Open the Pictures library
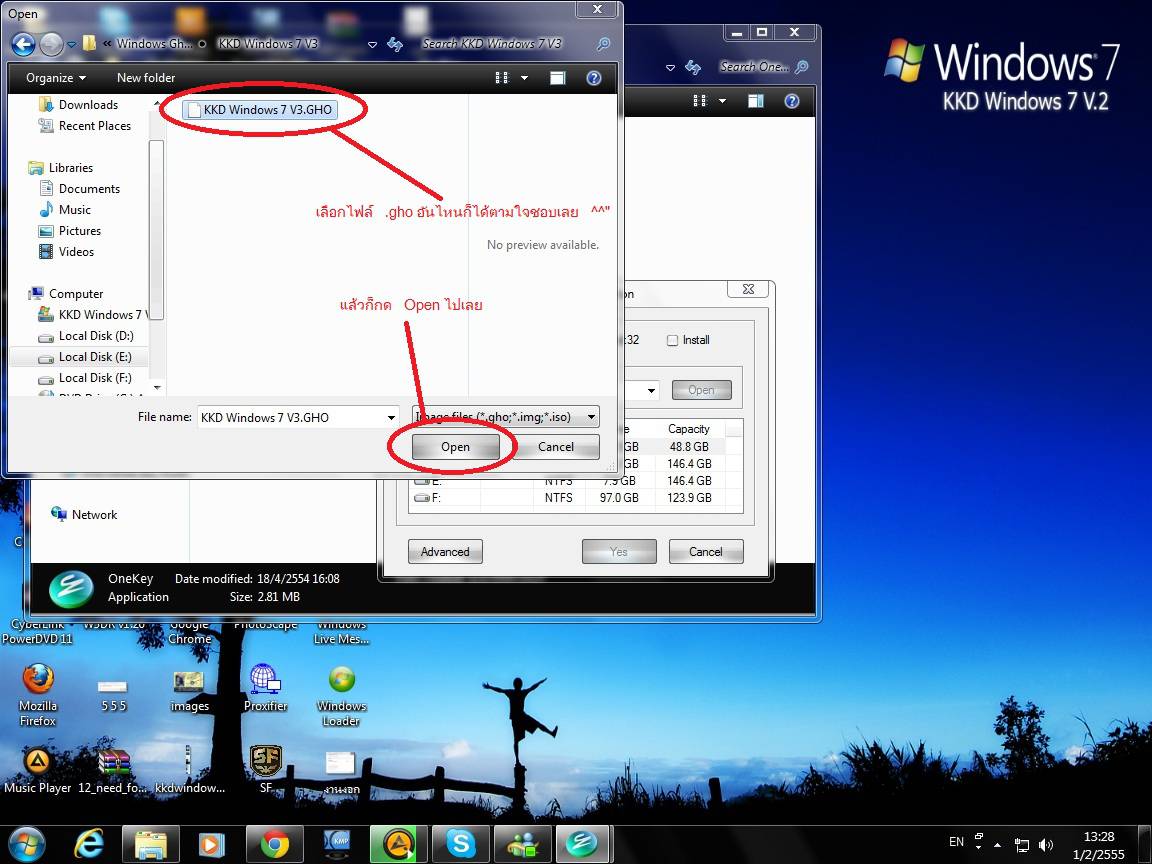Image resolution: width=1152 pixels, height=864 pixels. [79, 231]
